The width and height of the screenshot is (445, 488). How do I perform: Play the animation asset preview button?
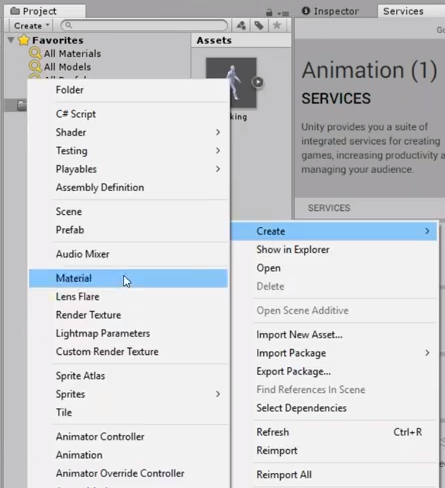(x=258, y=82)
